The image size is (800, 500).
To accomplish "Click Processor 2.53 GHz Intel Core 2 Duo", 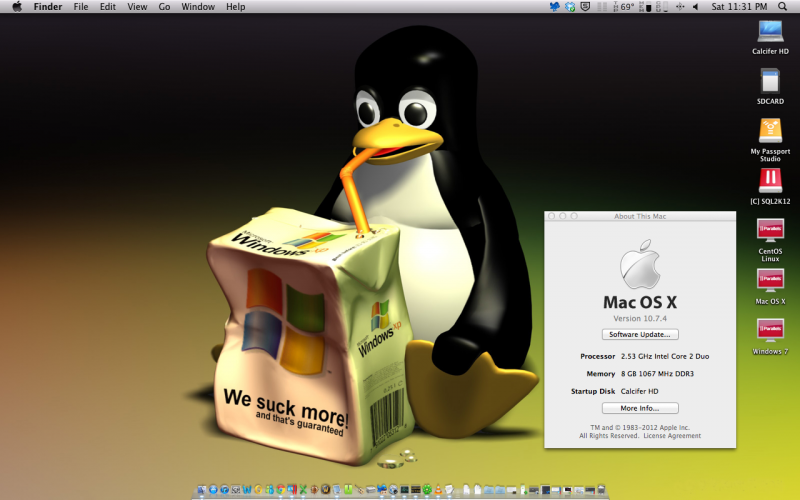I will (x=644, y=356).
